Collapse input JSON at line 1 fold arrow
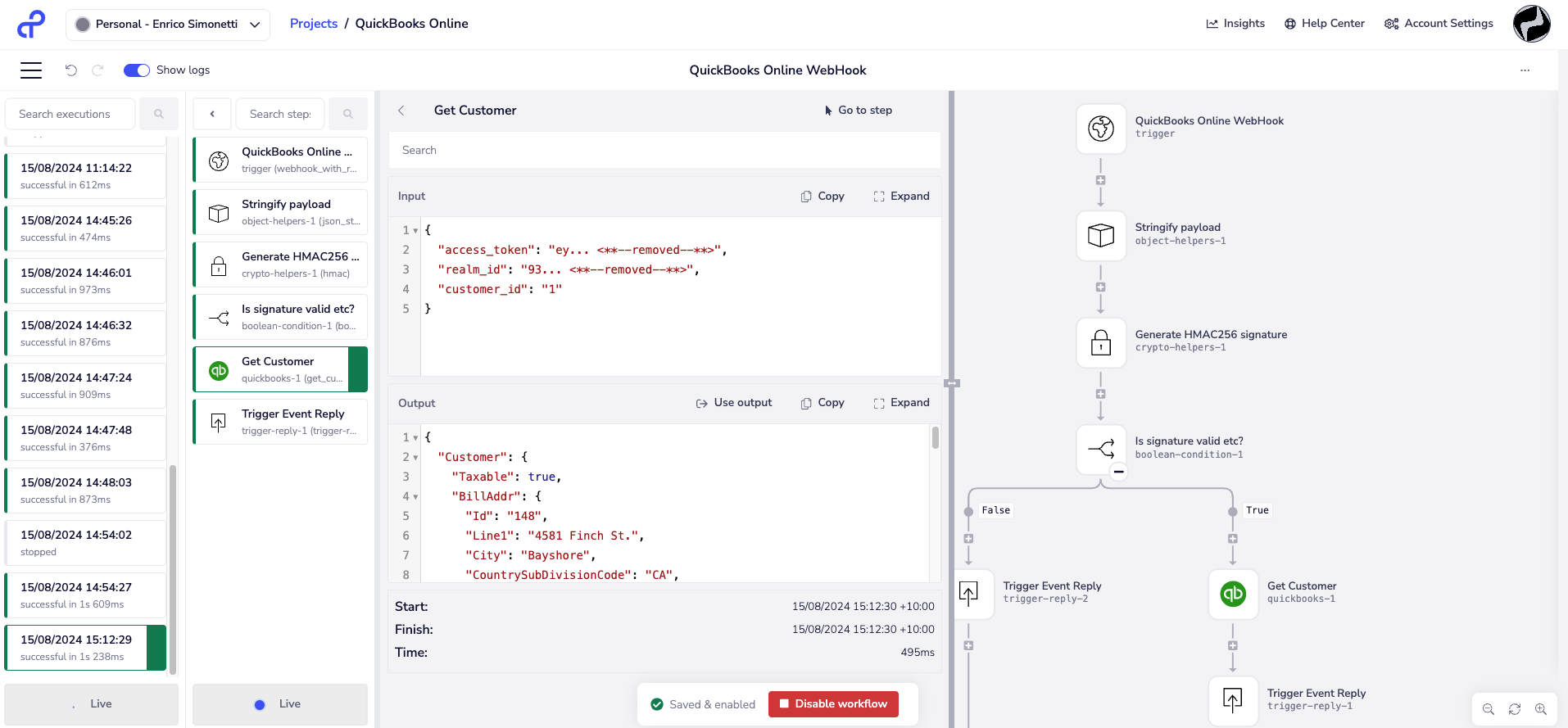Screen dimensions: 1568x728 point(415,231)
